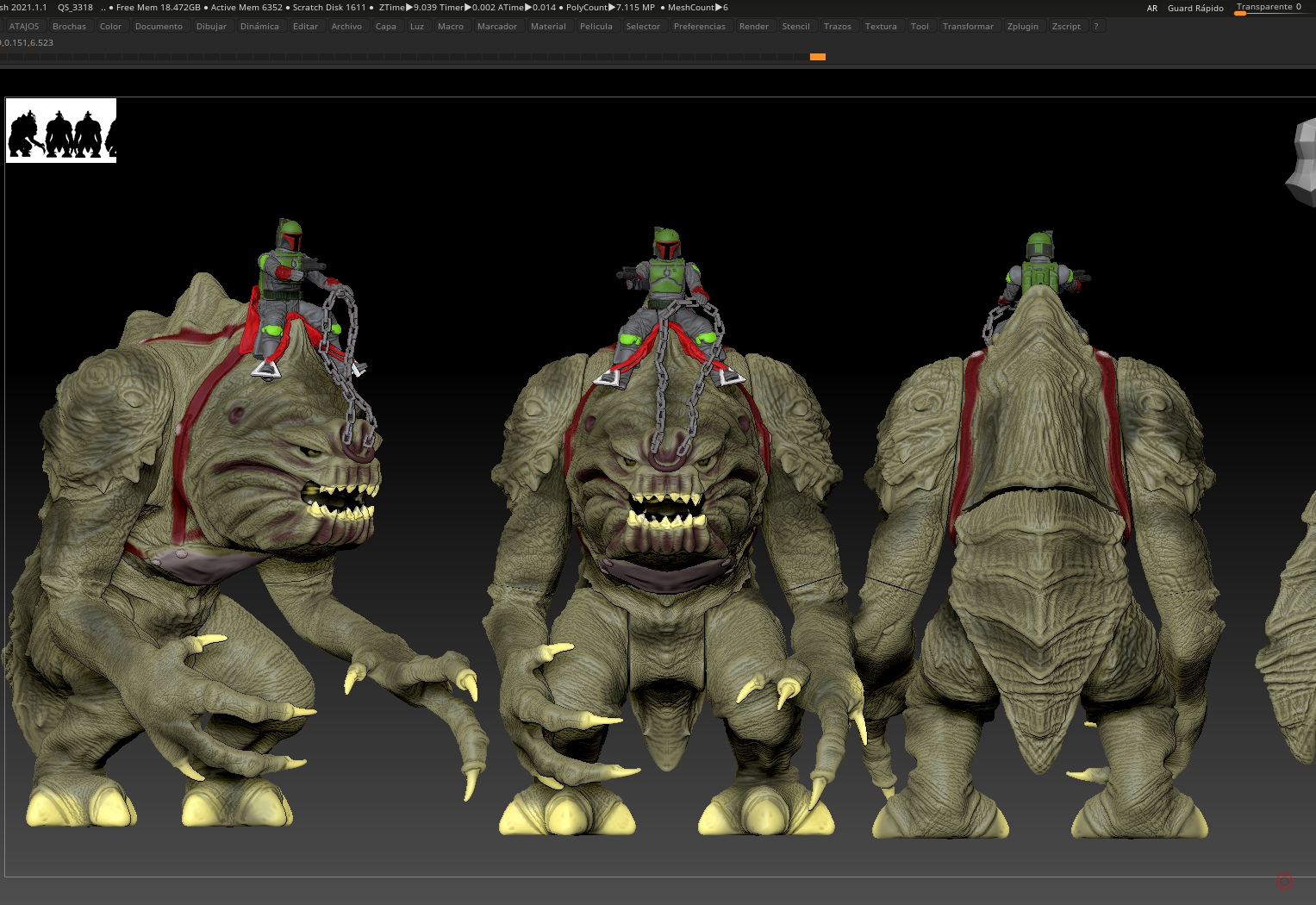Open the Brochas menu
The width and height of the screenshot is (1316, 905).
click(x=69, y=27)
